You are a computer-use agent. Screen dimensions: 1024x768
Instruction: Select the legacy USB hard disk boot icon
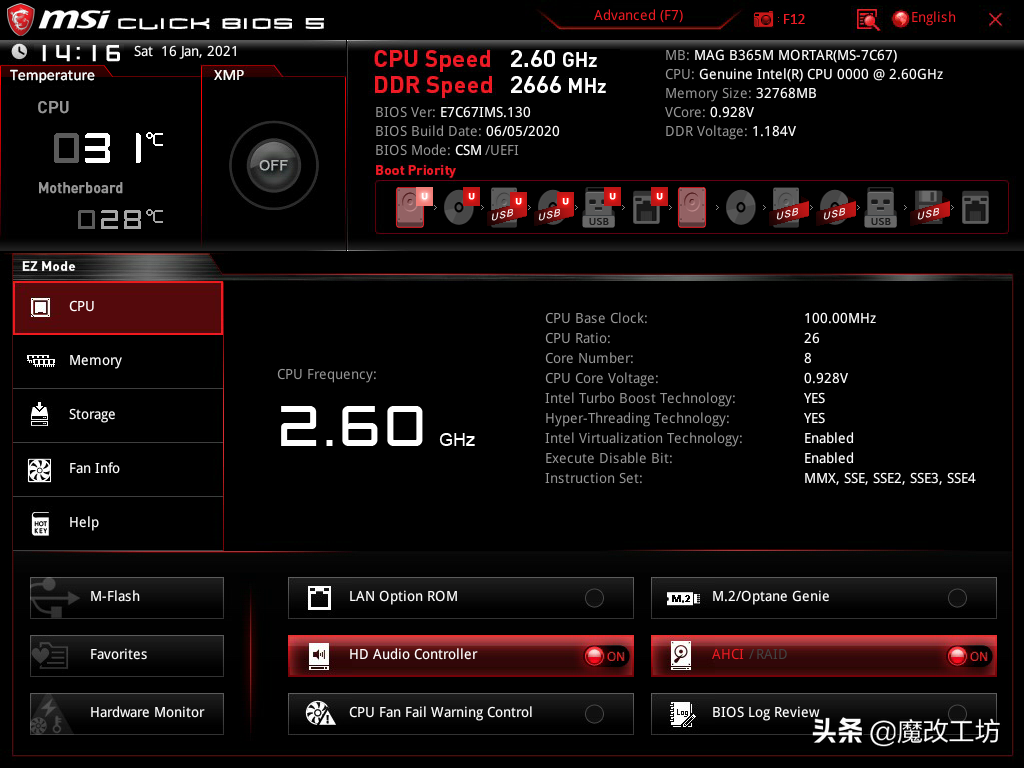pyautogui.click(x=787, y=207)
